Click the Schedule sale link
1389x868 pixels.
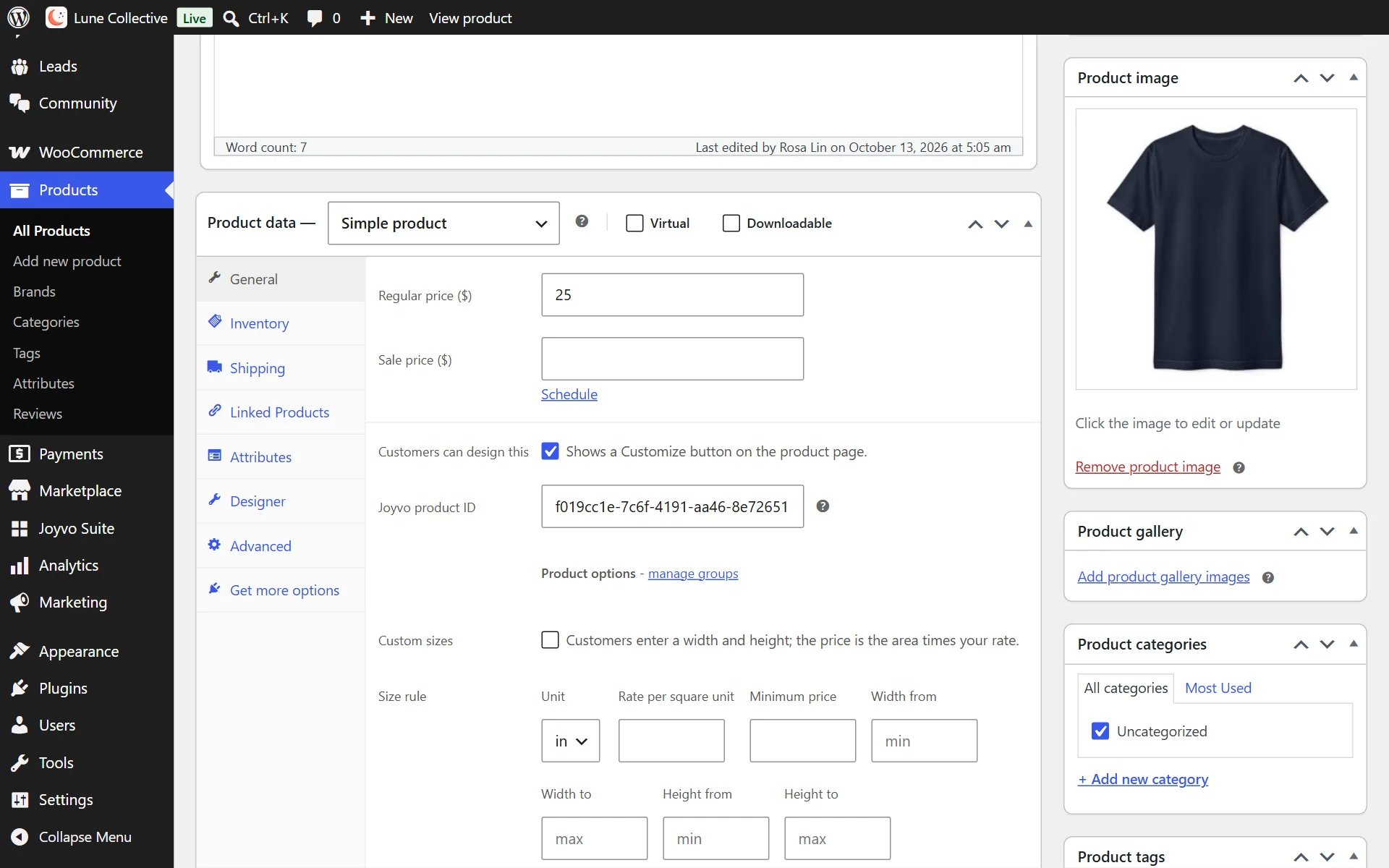[x=569, y=394]
